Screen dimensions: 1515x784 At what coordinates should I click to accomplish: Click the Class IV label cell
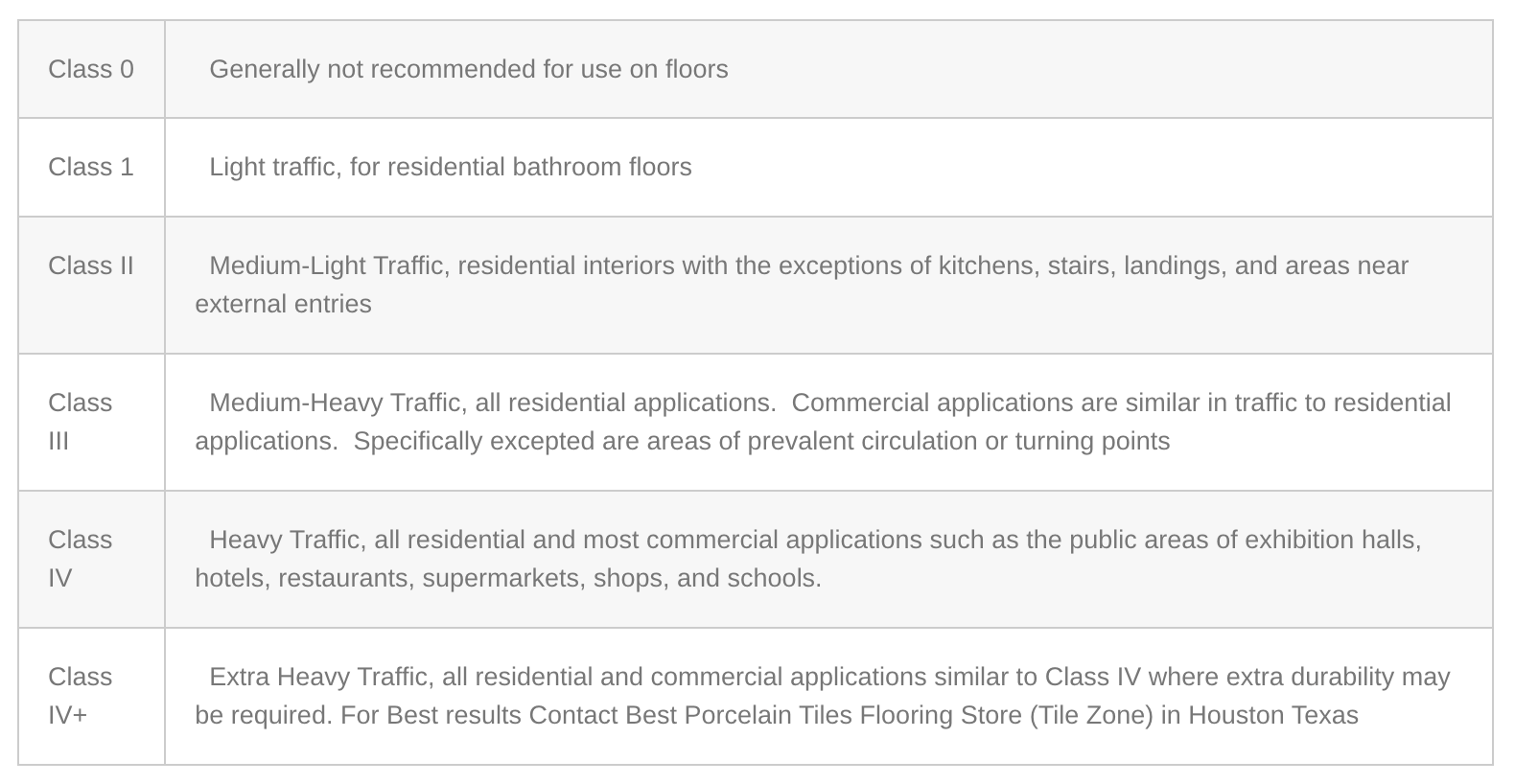coord(81,559)
